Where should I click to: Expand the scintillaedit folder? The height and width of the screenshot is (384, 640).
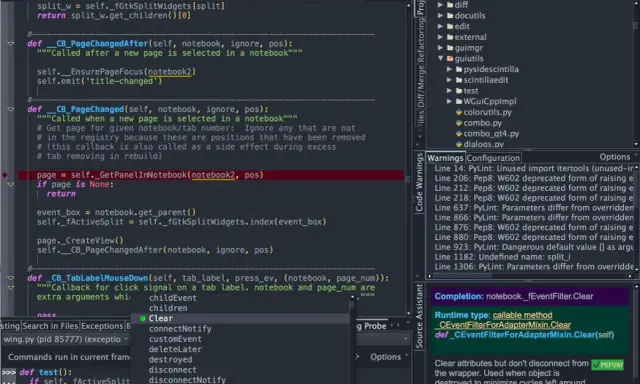coord(449,80)
